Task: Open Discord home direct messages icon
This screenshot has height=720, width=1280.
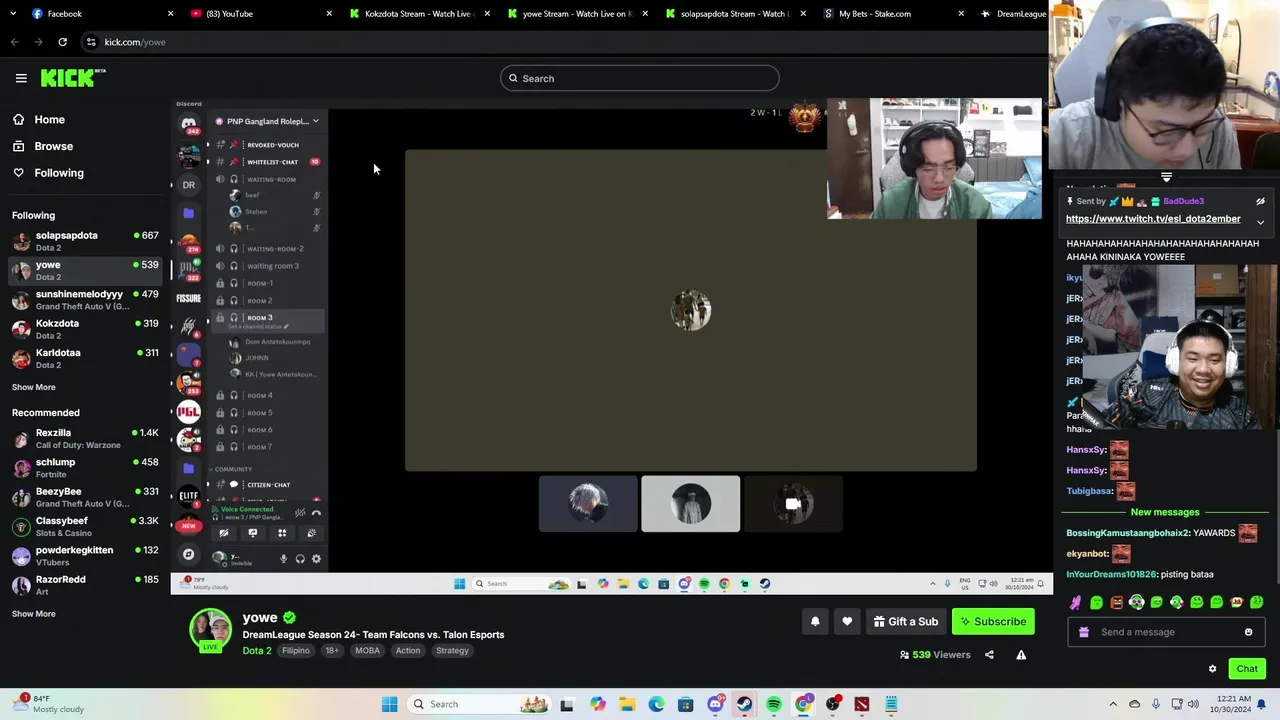Action: coord(188,124)
